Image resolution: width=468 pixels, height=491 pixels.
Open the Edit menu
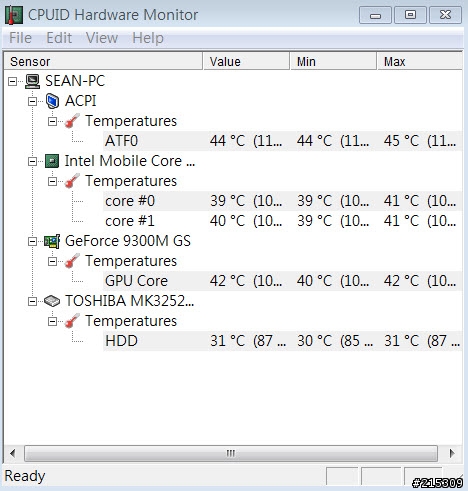pyautogui.click(x=59, y=38)
